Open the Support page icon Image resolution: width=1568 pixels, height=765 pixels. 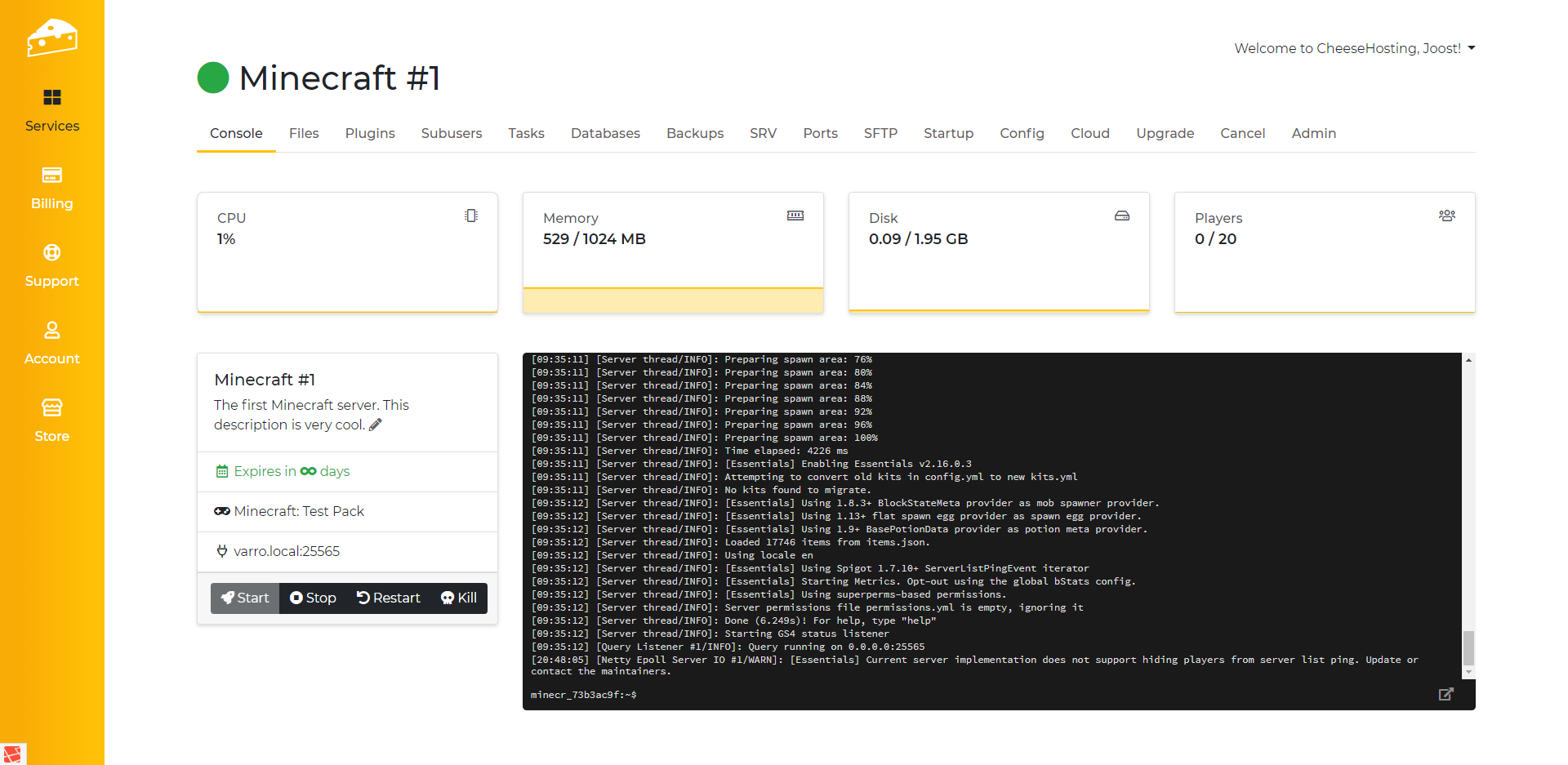(51, 253)
